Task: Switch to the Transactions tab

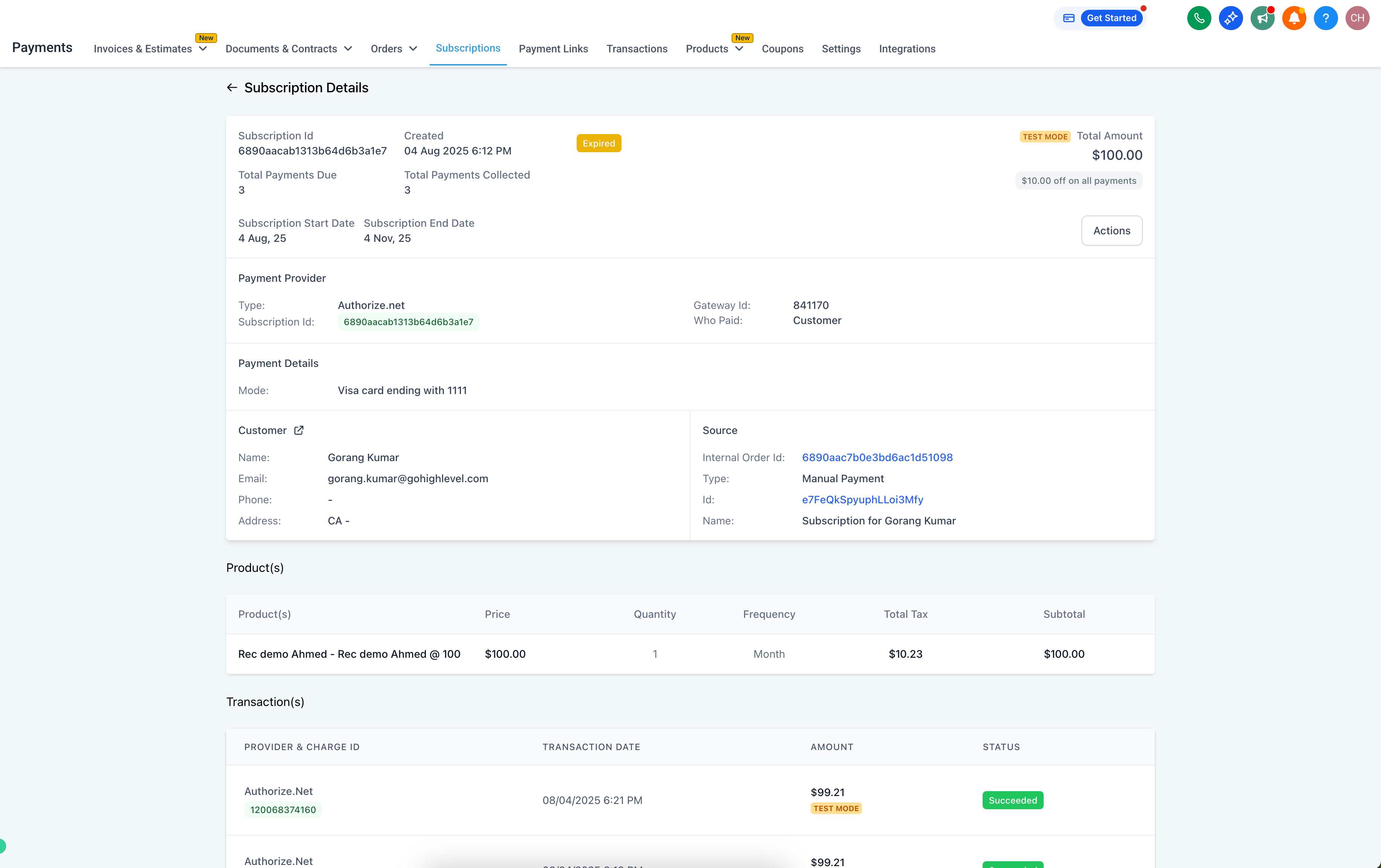Action: click(x=637, y=49)
